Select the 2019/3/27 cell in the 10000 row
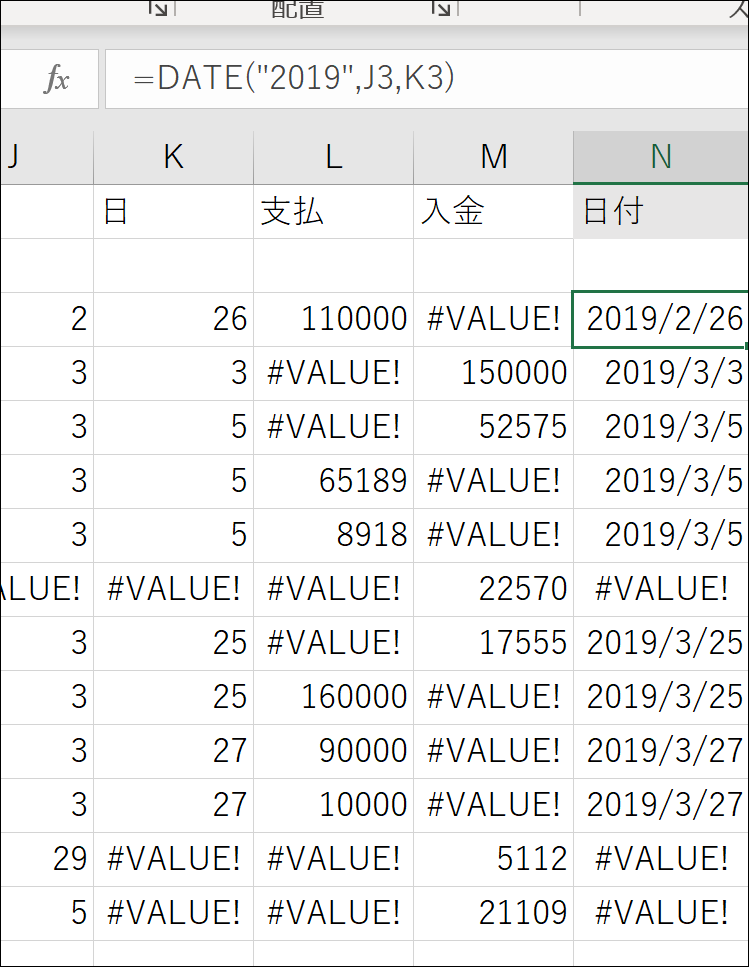The width and height of the screenshot is (749, 967). pyautogui.click(x=661, y=805)
